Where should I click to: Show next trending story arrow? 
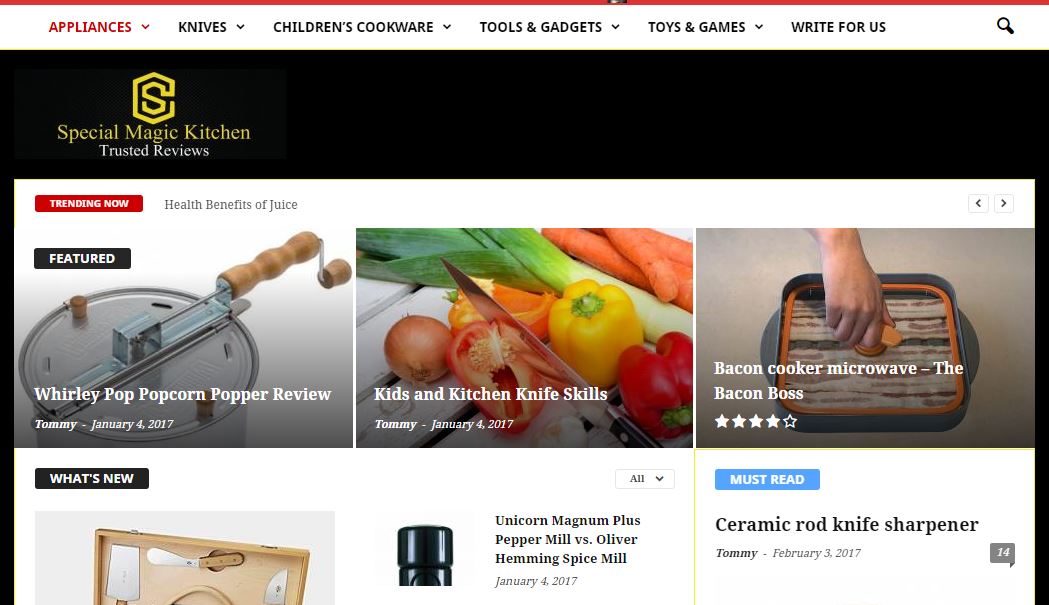tap(1004, 203)
